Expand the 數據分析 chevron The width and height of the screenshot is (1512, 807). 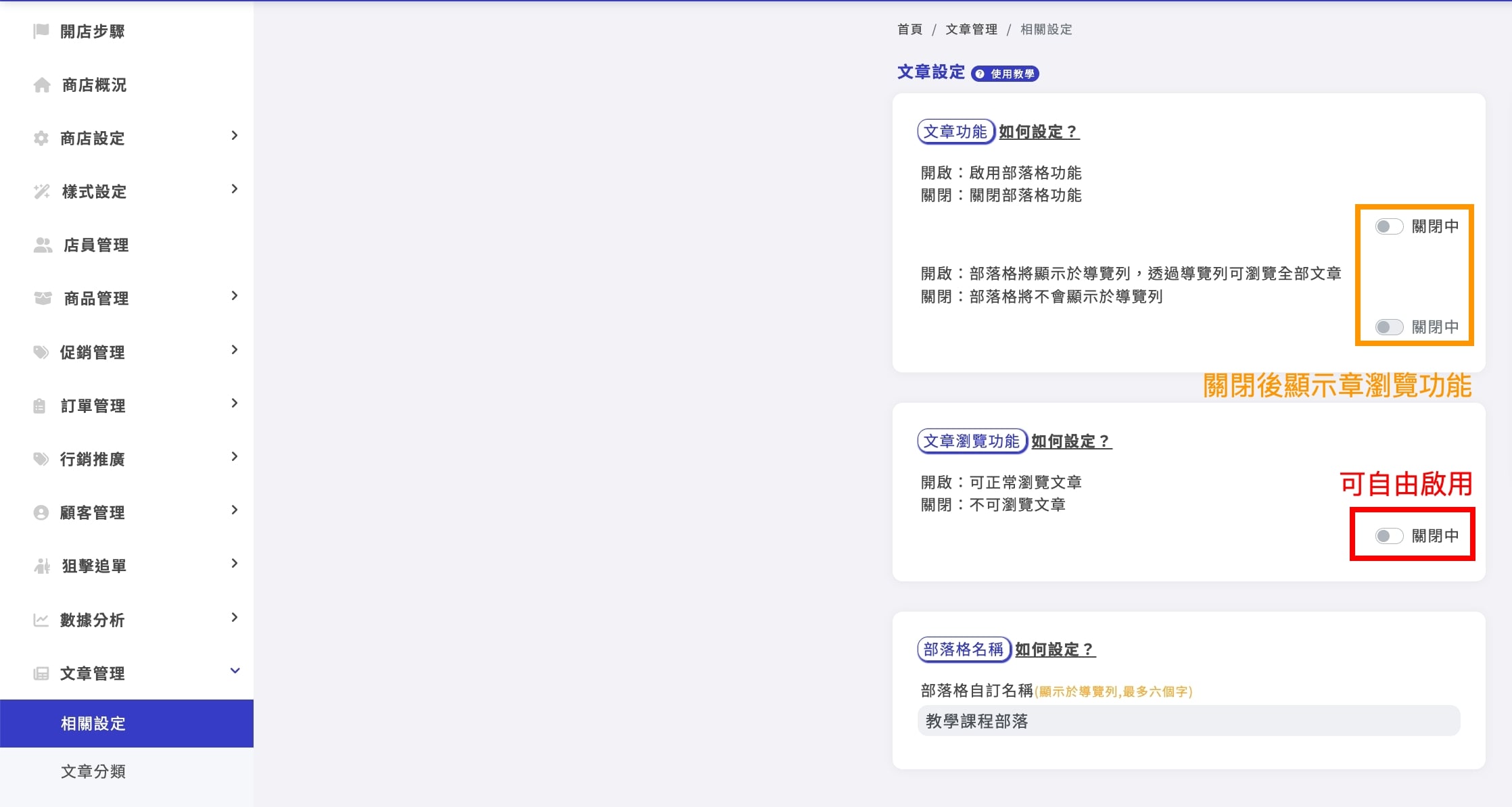235,618
